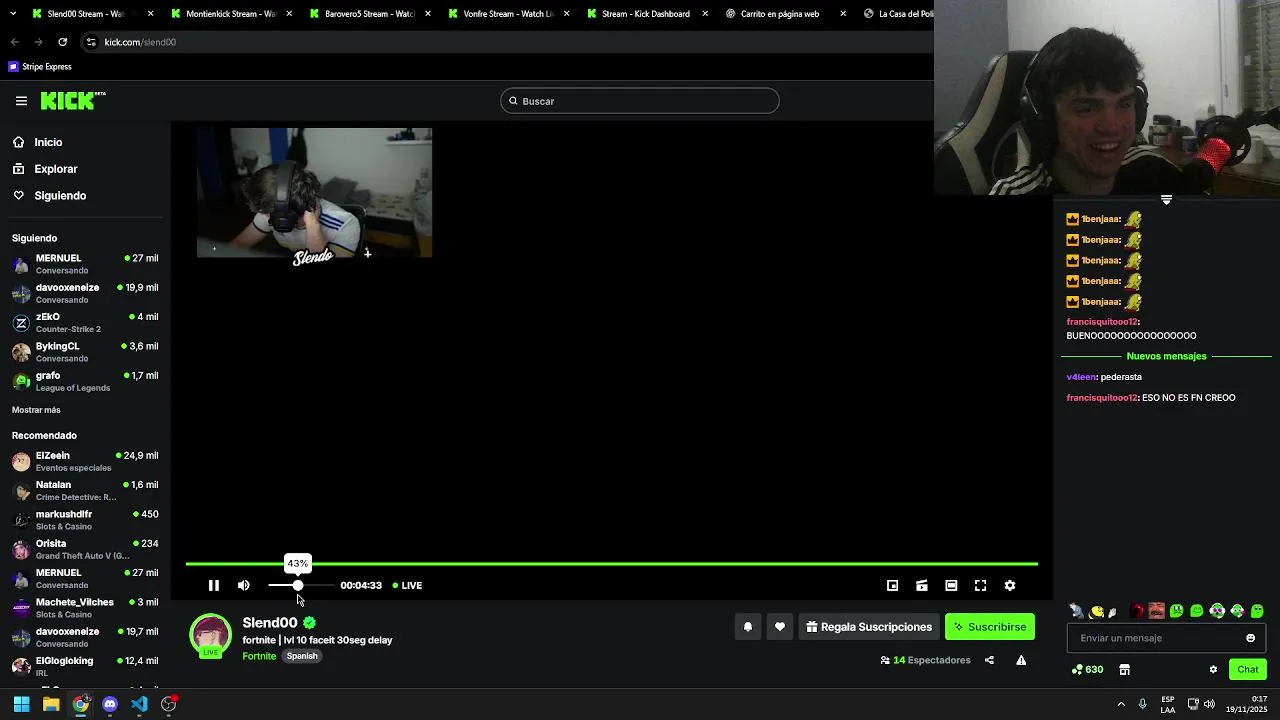Screen dimensions: 1280x720
Task: Open Machete_Vilches recommended channel
Action: point(85,608)
